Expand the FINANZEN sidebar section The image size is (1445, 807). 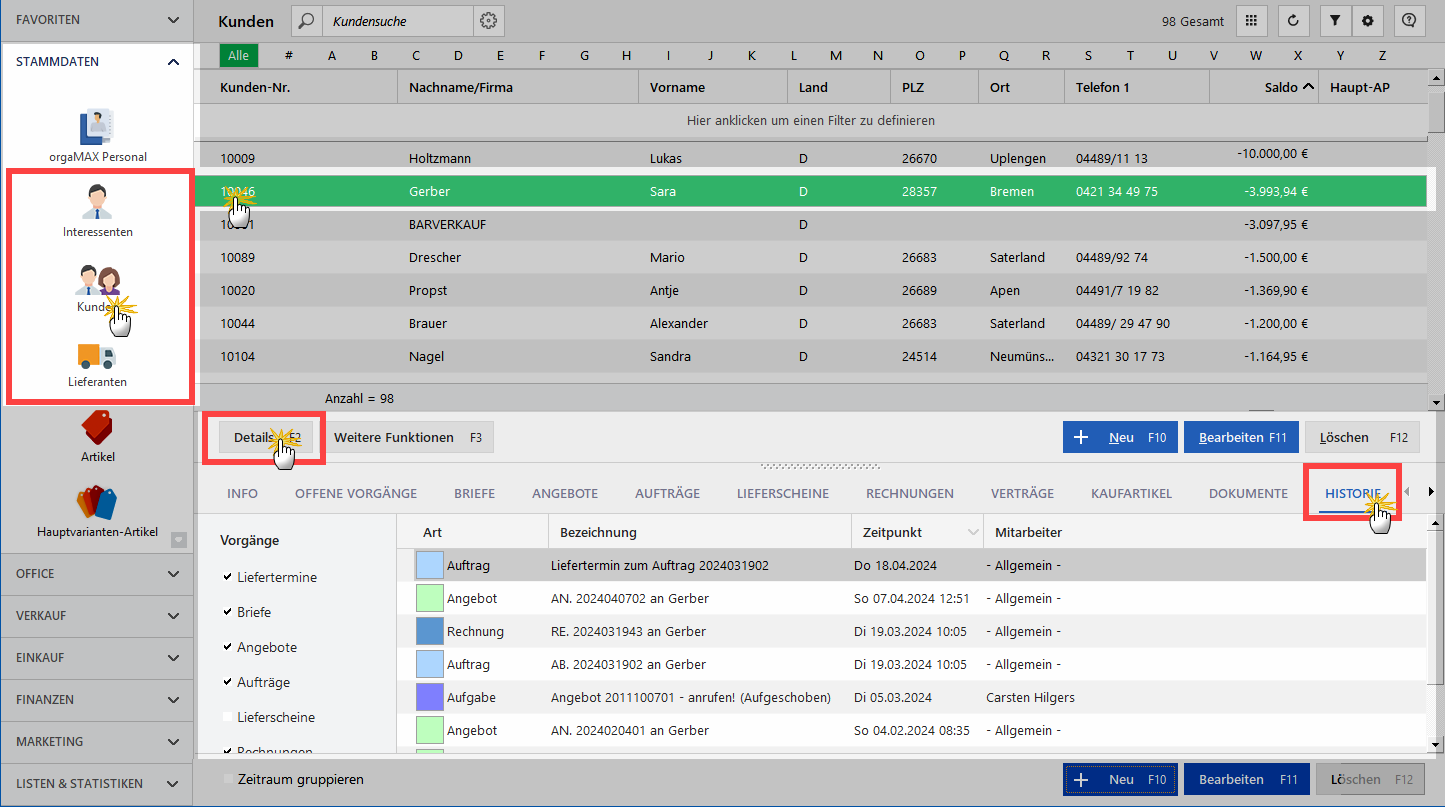click(x=173, y=700)
